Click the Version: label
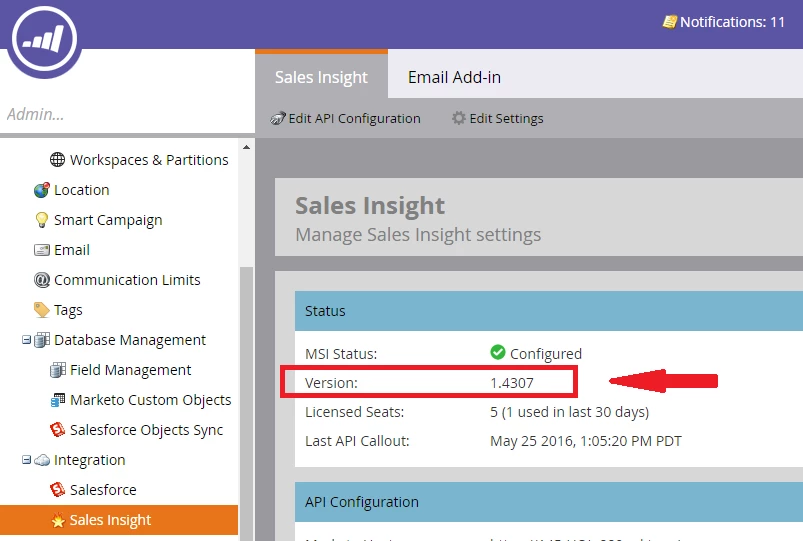The width and height of the screenshot is (803, 541). tap(331, 383)
